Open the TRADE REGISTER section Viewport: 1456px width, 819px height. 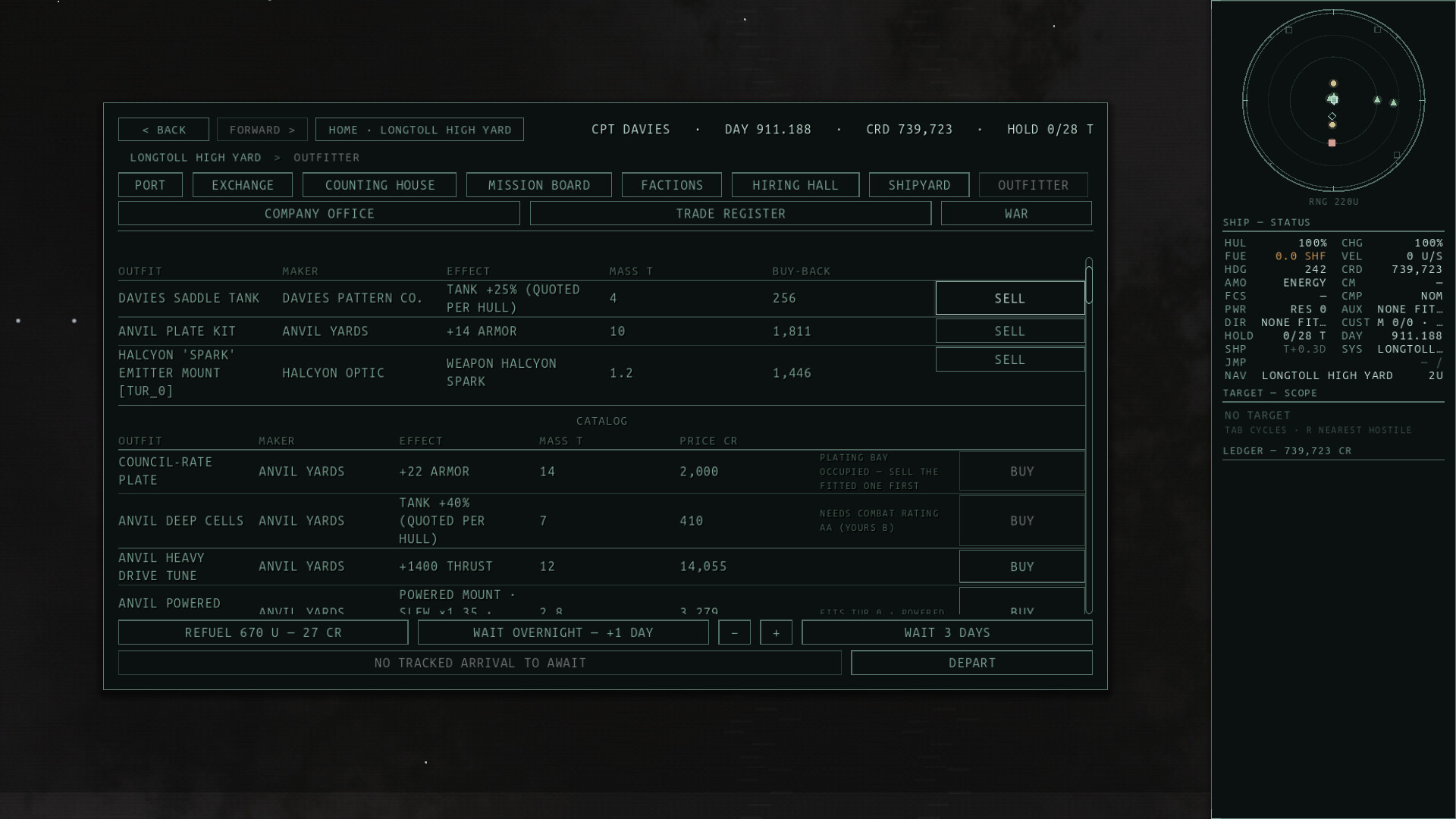pyautogui.click(x=730, y=213)
